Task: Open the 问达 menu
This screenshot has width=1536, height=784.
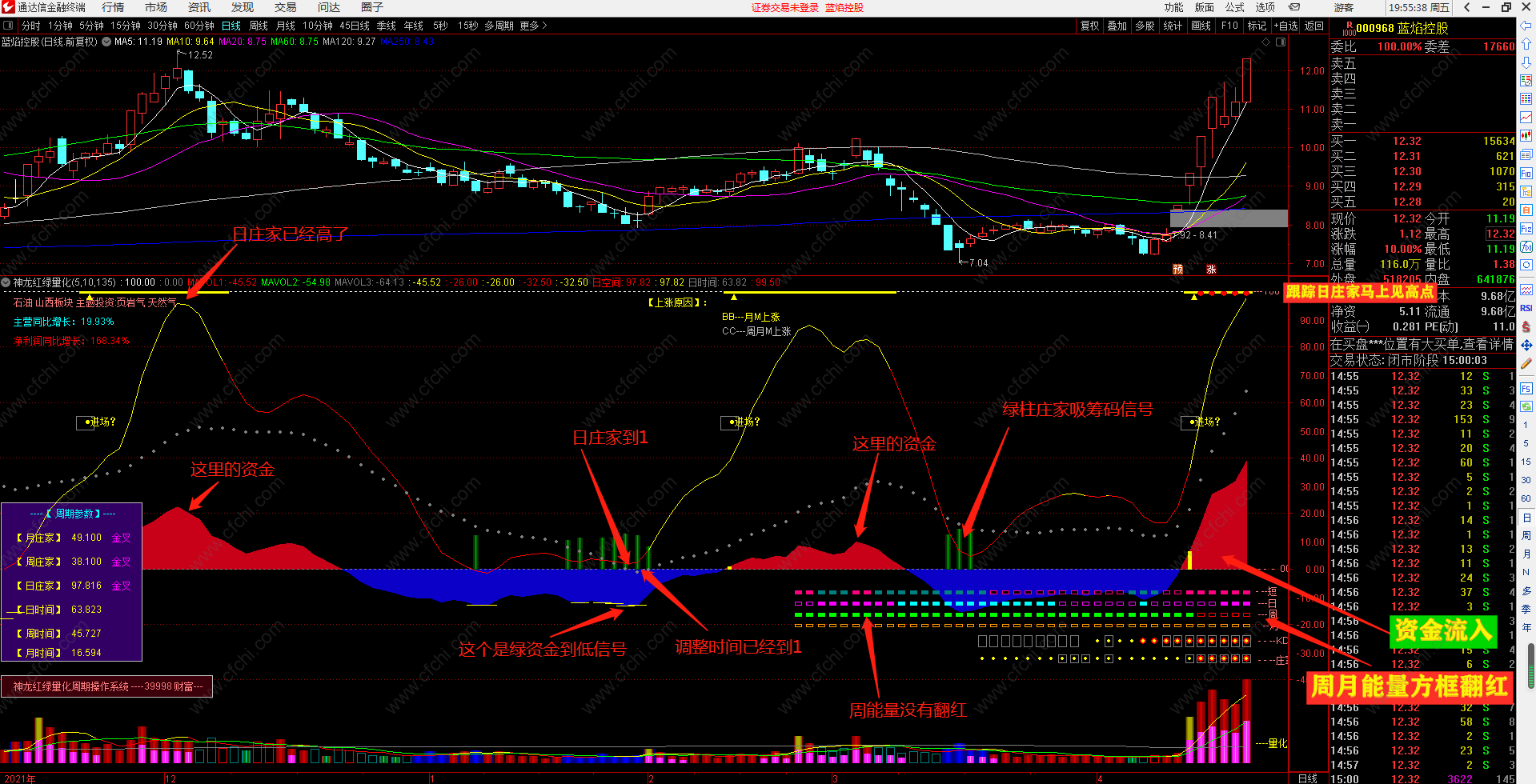Action: (329, 7)
